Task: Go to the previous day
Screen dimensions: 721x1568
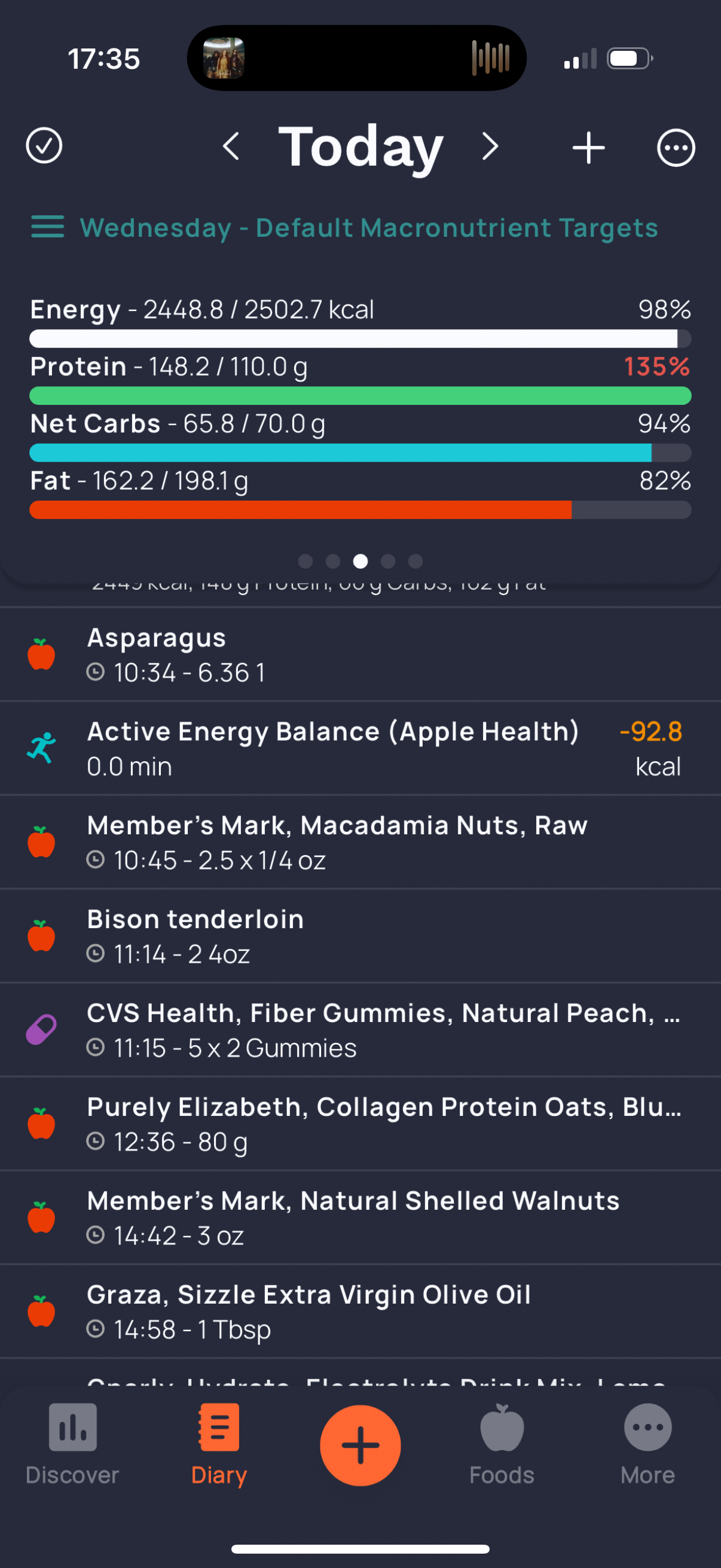Action: pos(231,146)
